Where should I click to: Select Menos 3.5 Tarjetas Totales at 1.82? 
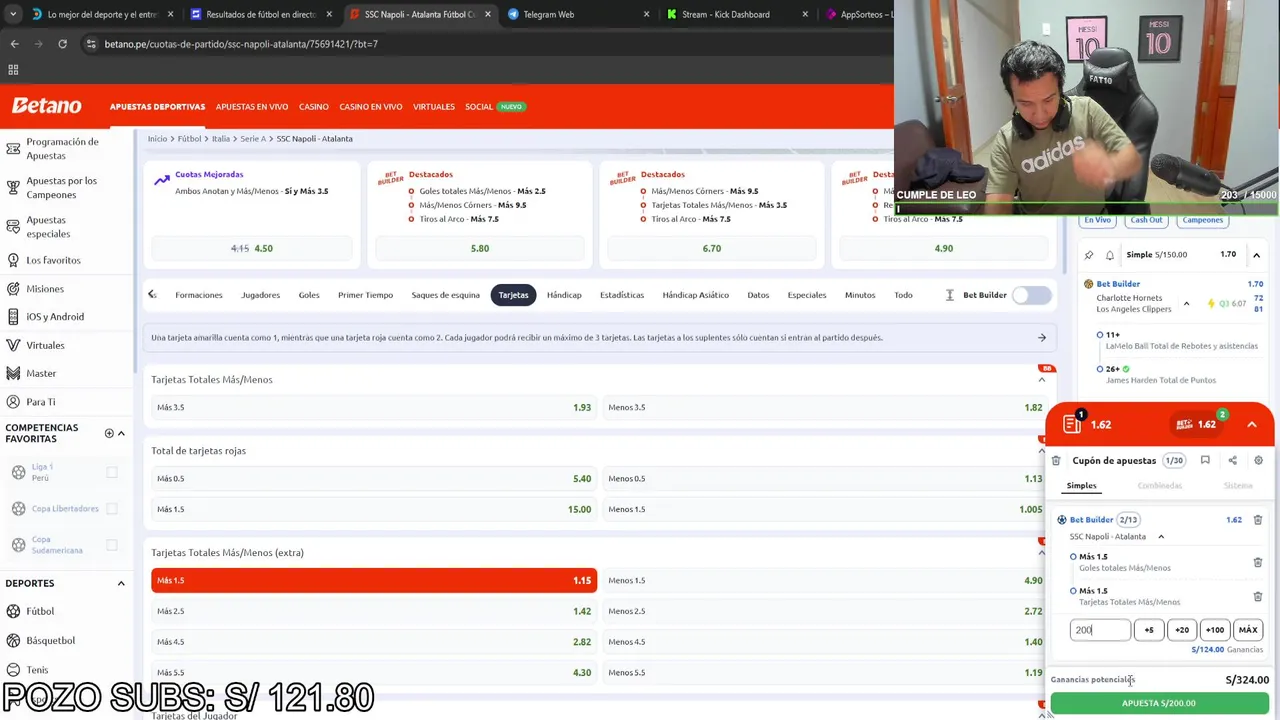tap(825, 407)
